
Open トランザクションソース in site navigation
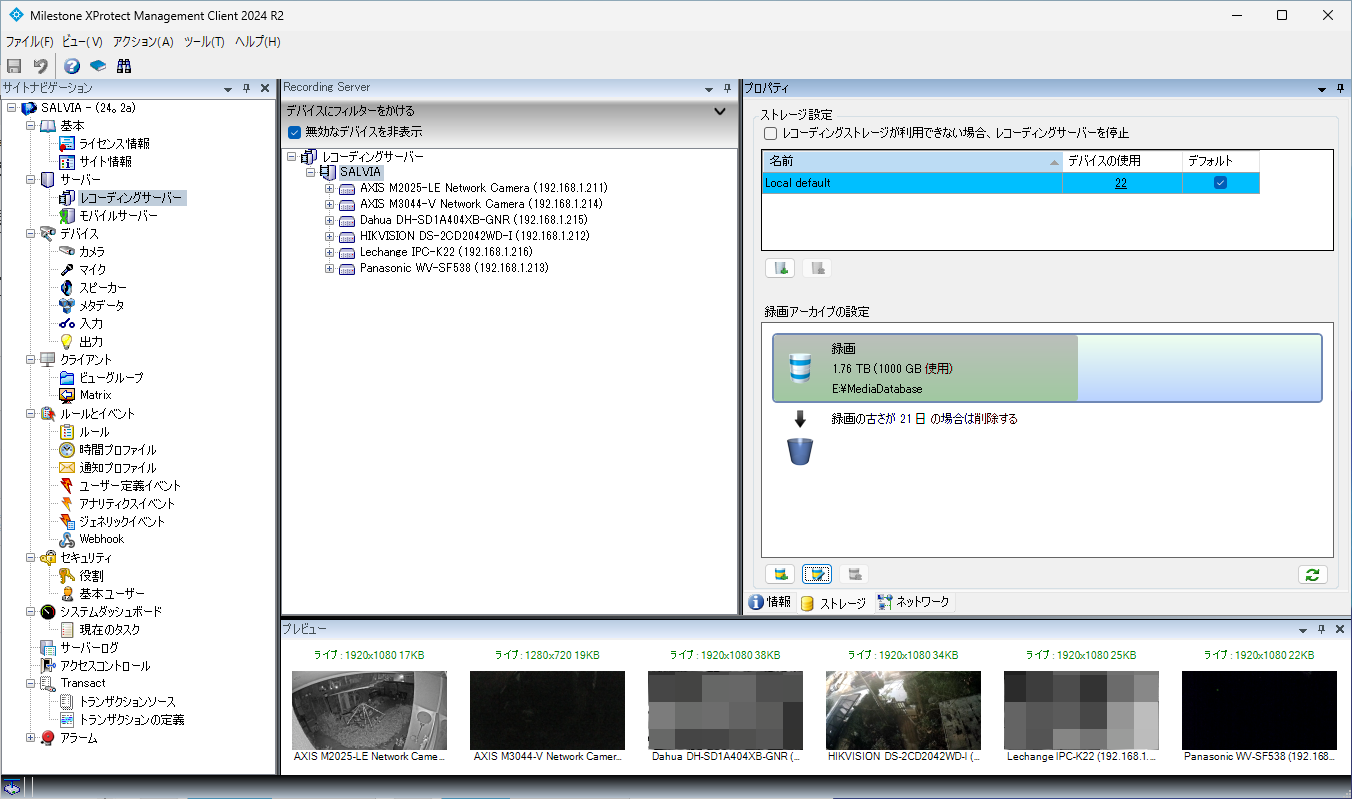point(127,702)
